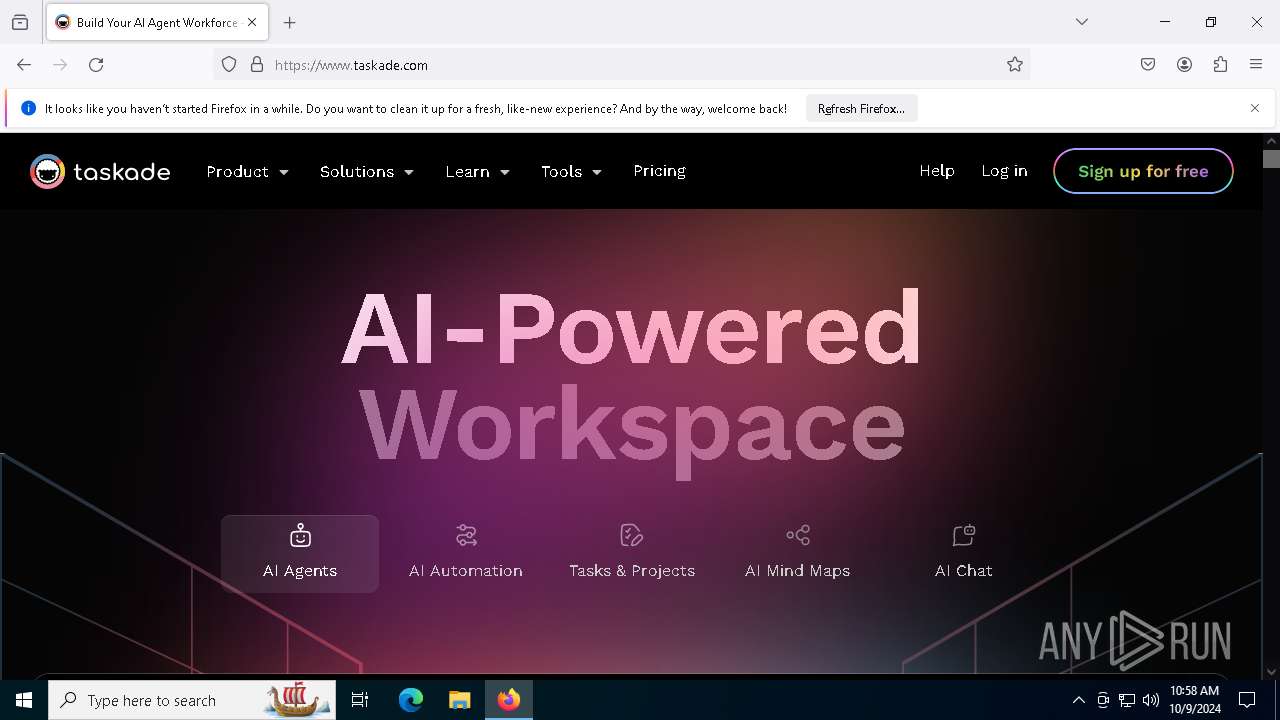Open the Firefox View icon
1280x720 pixels.
point(20,22)
